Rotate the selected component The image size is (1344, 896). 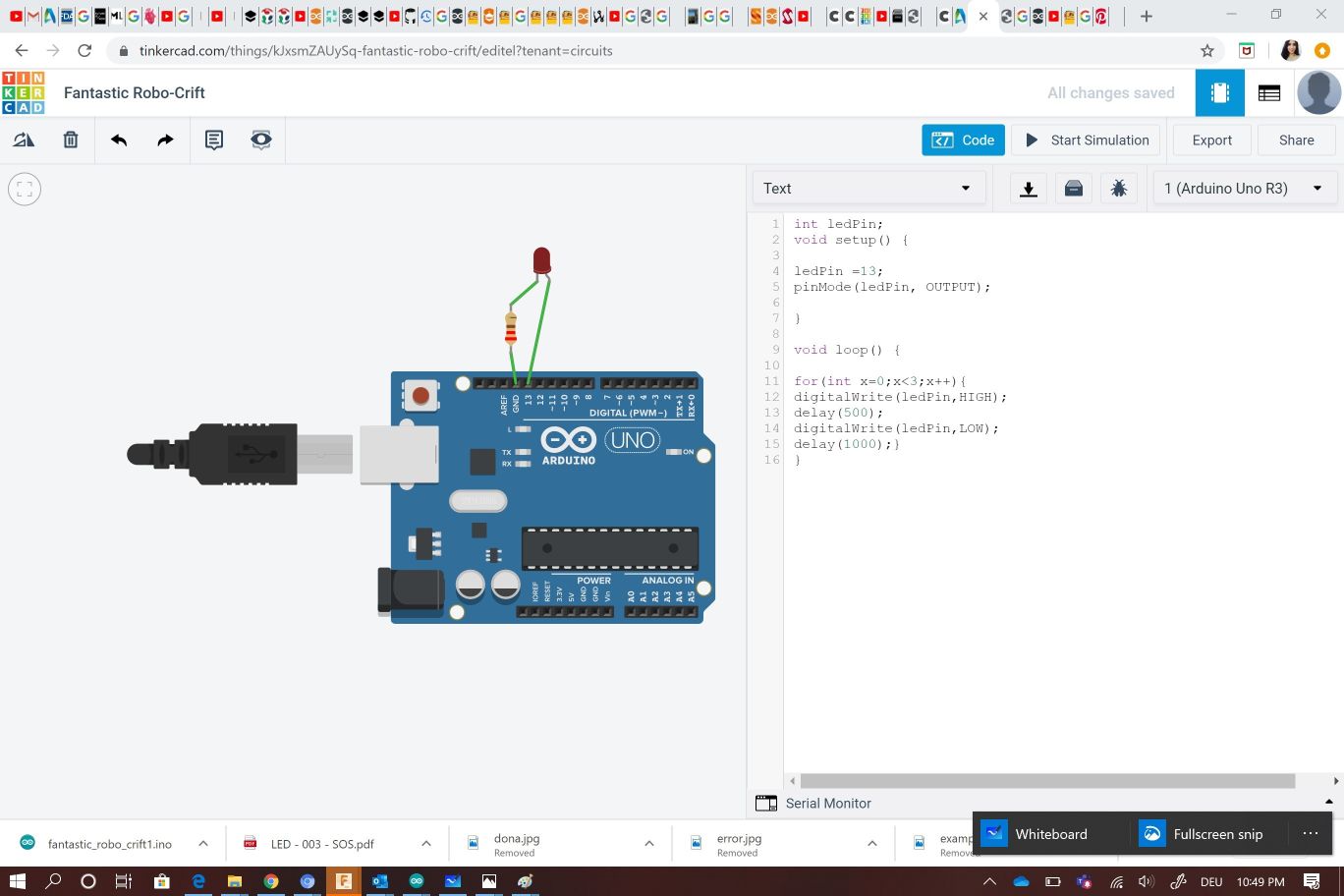24,140
